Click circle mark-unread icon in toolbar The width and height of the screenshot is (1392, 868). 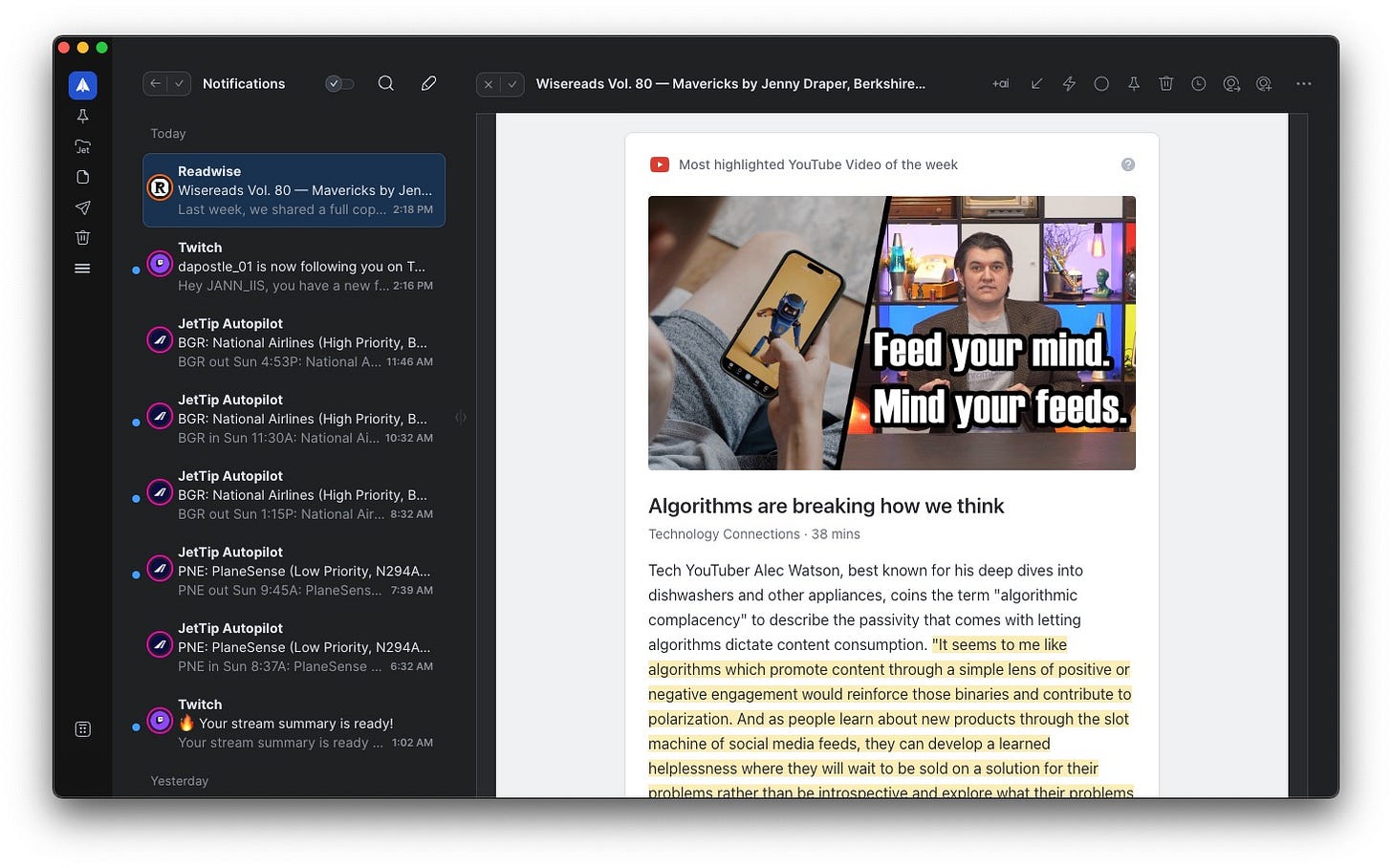tap(1101, 84)
